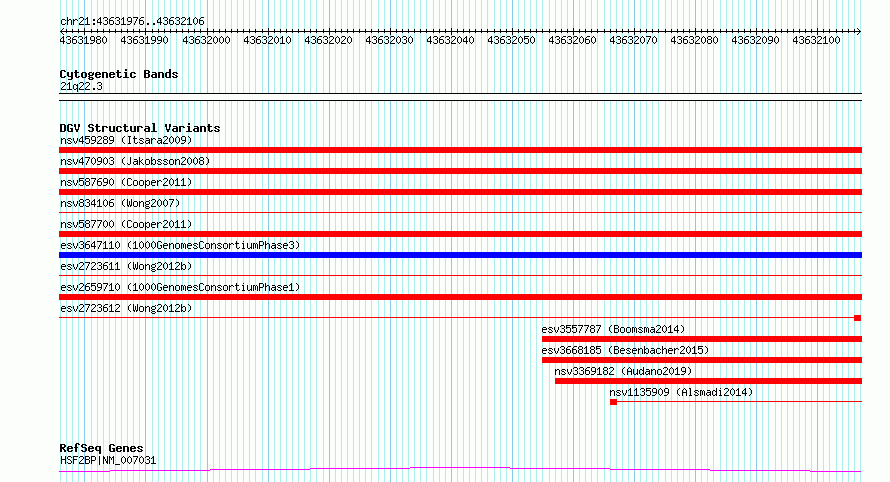
Task: Click ruler position 43632040
Action: click(x=450, y=40)
